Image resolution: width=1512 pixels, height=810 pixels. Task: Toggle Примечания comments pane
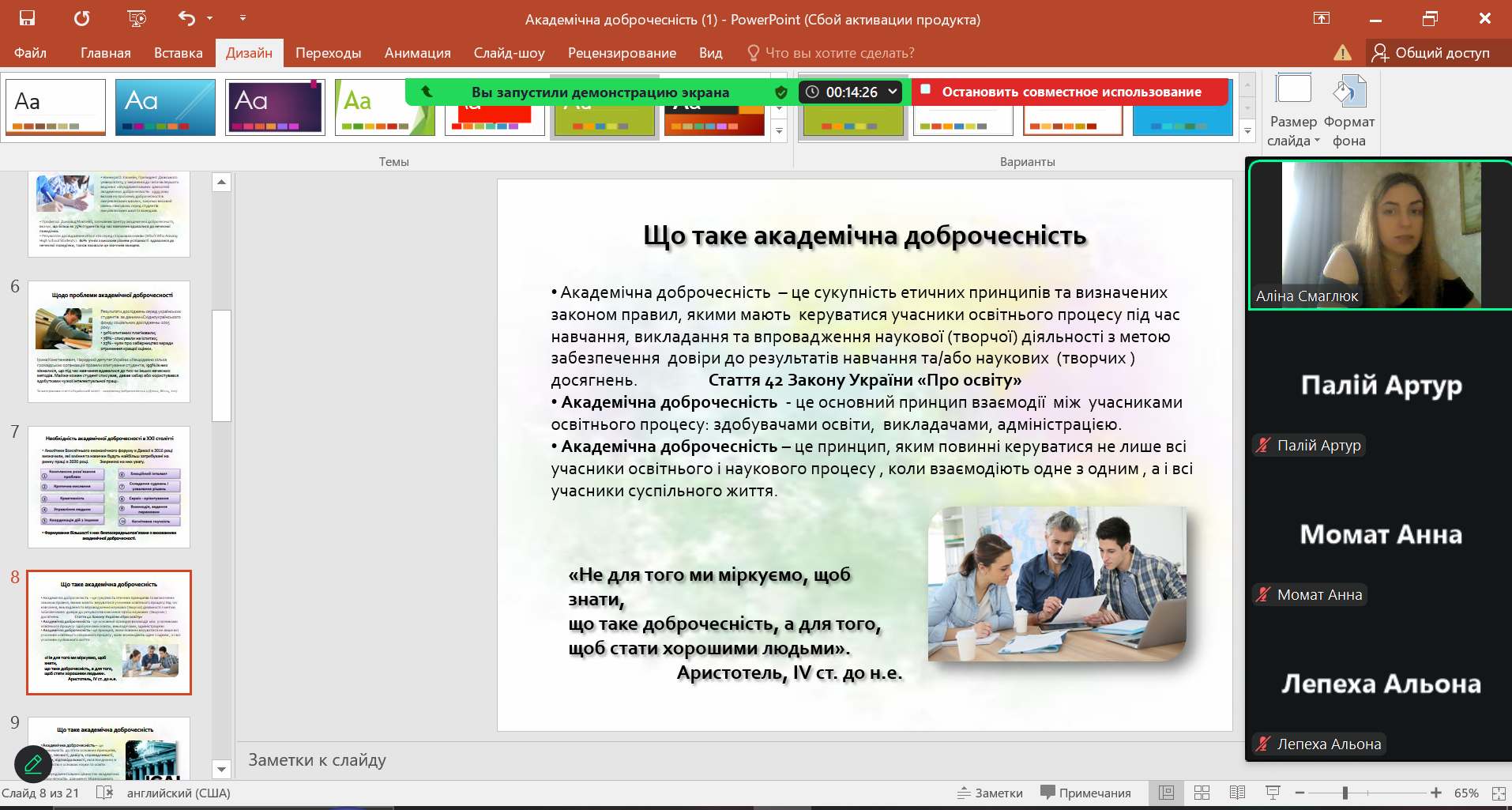(x=1085, y=793)
